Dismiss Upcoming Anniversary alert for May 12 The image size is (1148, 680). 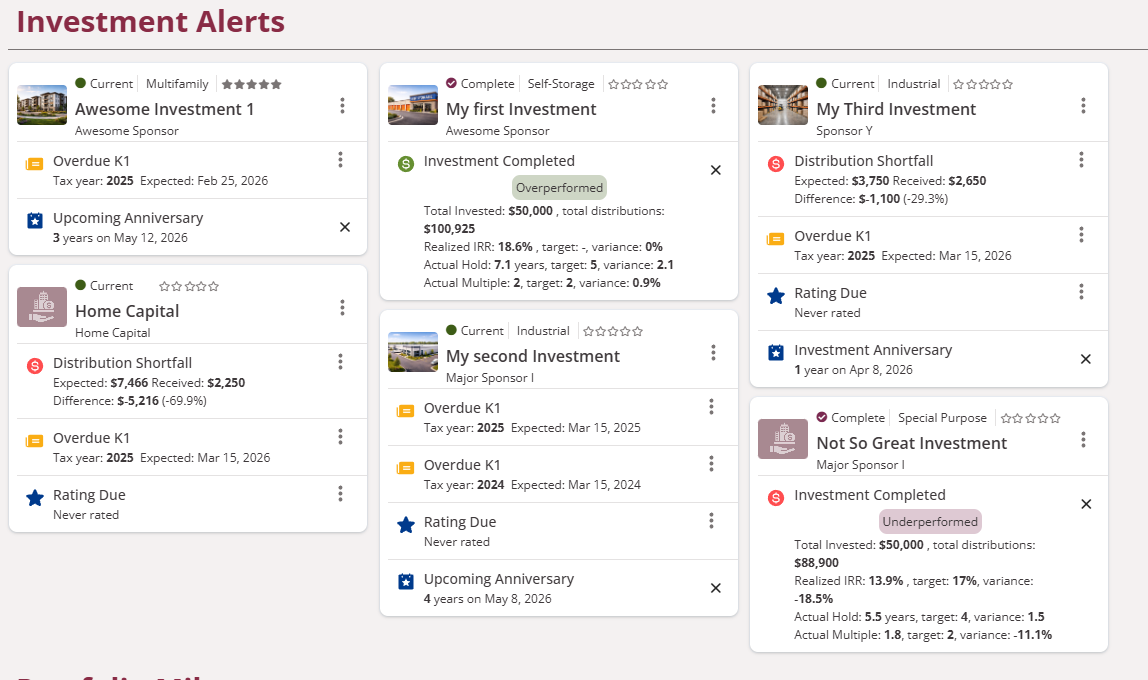click(345, 227)
